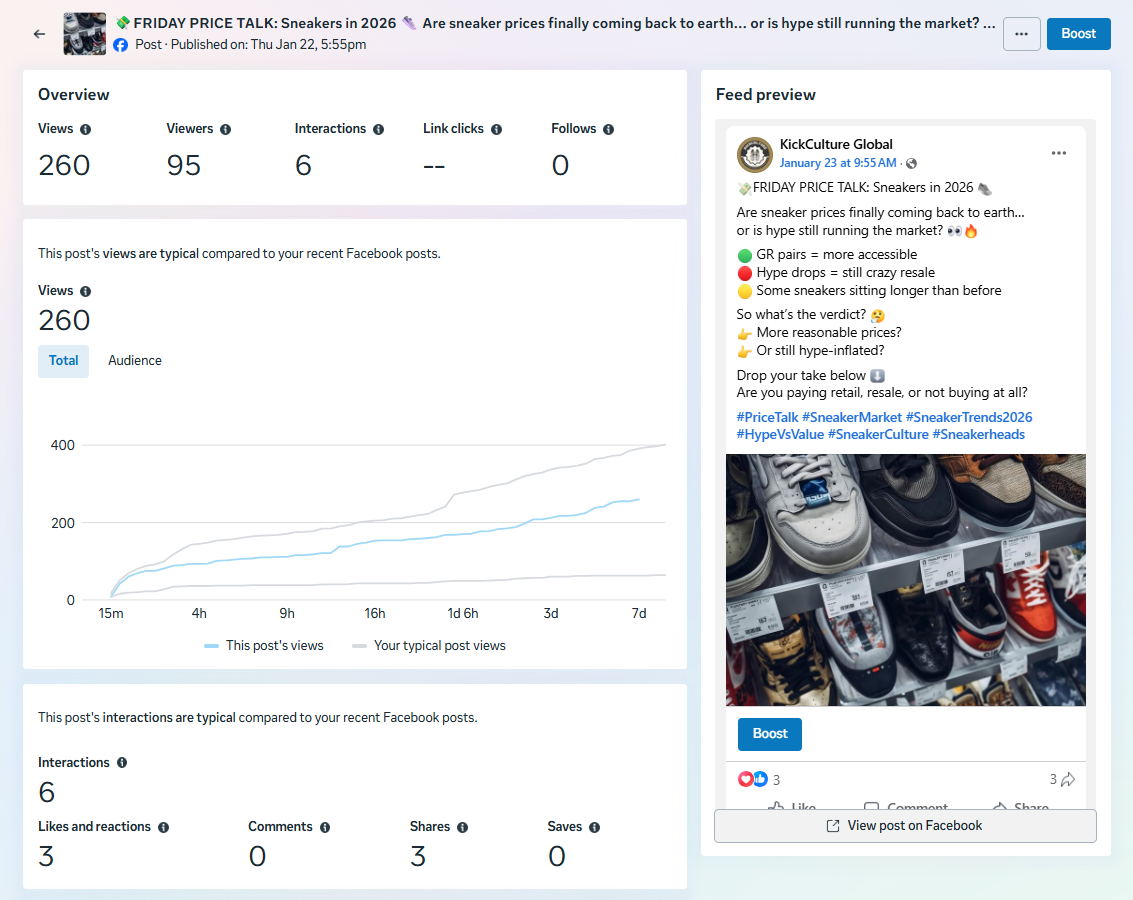Screen dimensions: 1133x900
Task: Click the info icon beside Shares
Action: click(x=463, y=827)
